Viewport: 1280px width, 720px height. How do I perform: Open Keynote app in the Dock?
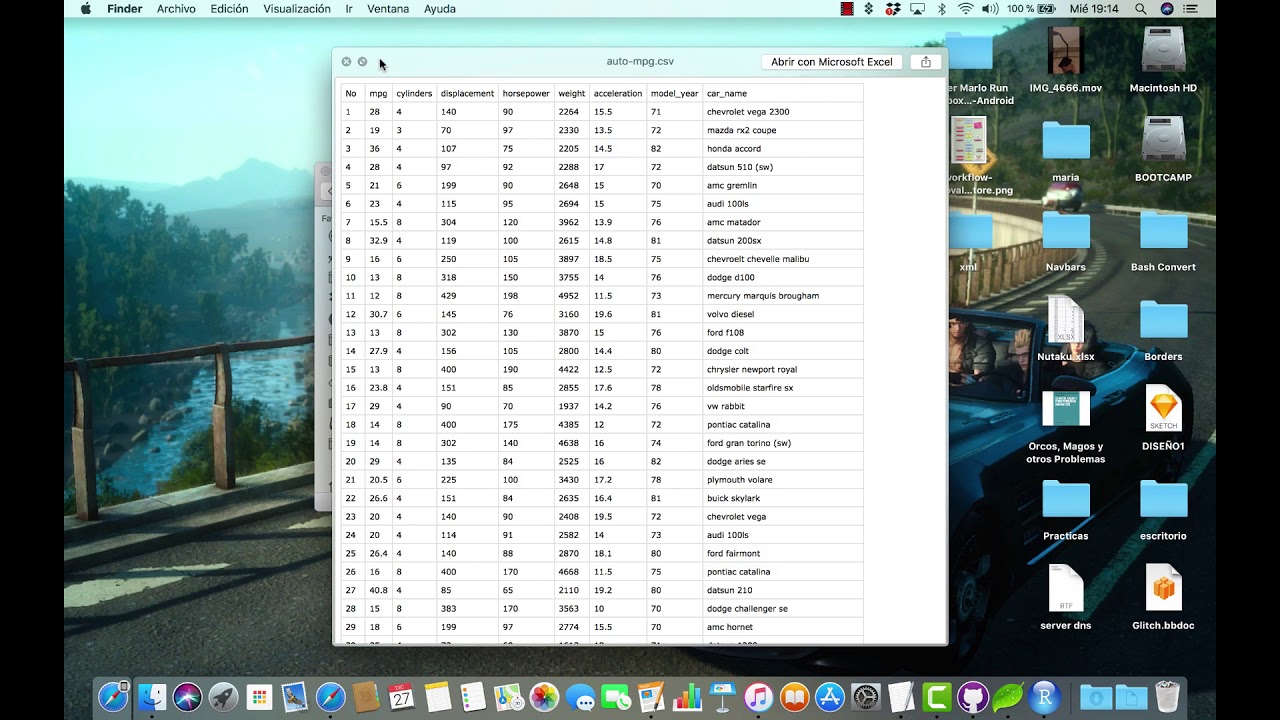(x=723, y=697)
